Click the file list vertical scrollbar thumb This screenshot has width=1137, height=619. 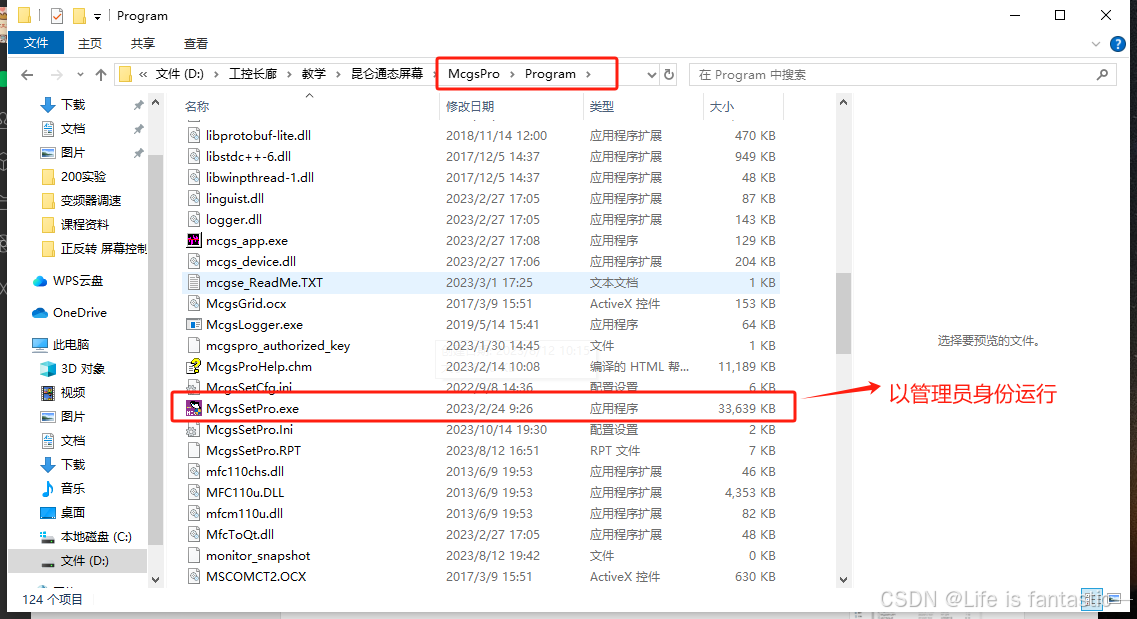843,313
